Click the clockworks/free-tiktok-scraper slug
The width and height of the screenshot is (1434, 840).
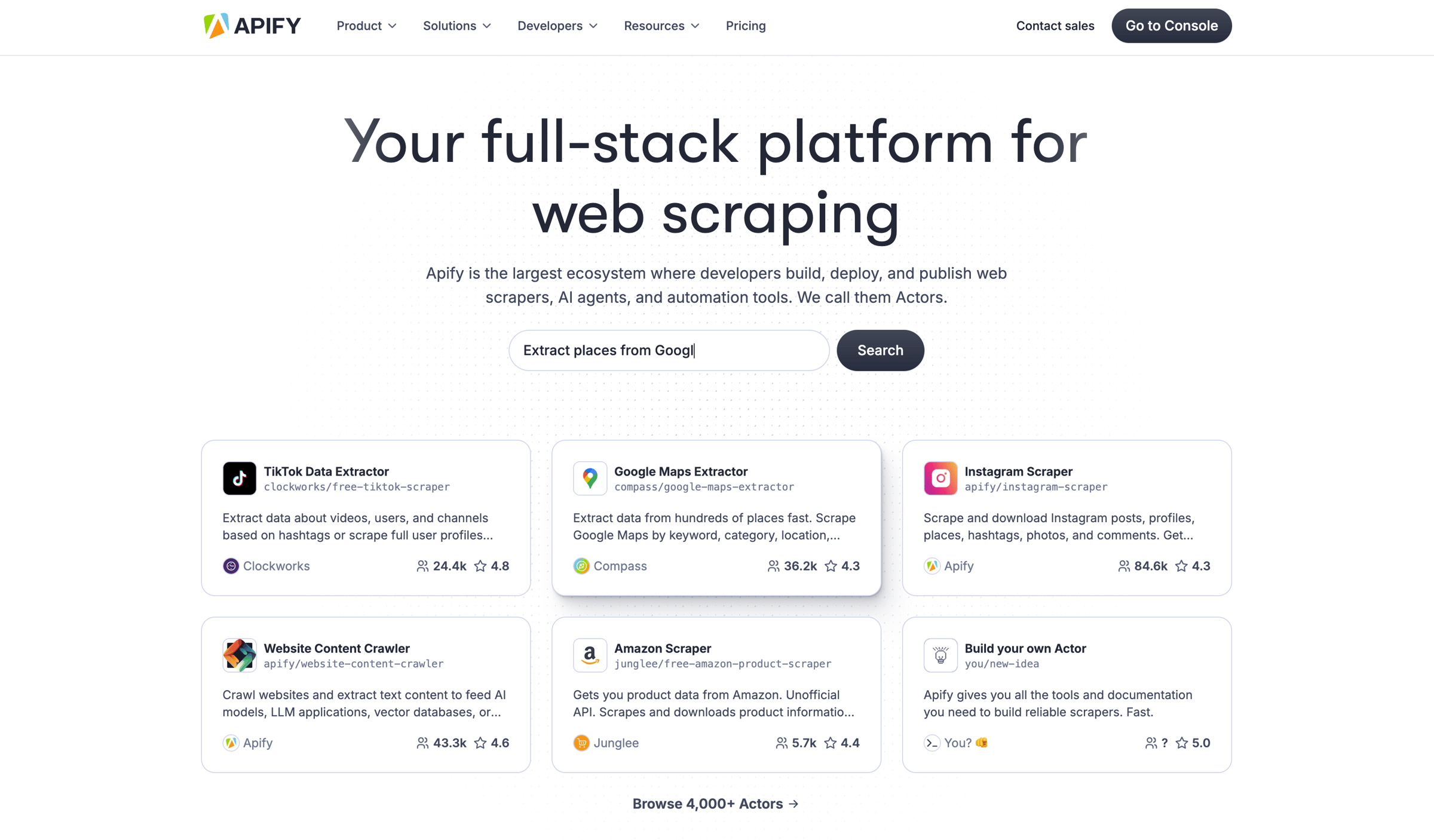pyautogui.click(x=357, y=487)
